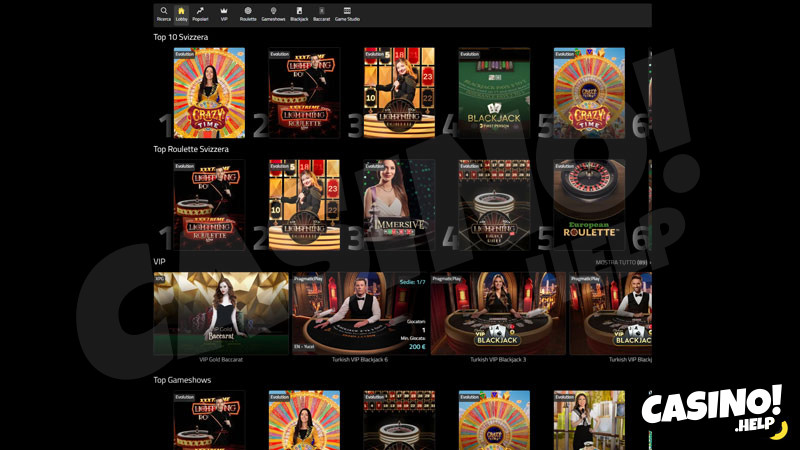This screenshot has width=800, height=450.
Task: Click Mostra Tutto link in VIP section
Action: pyautogui.click(x=620, y=262)
